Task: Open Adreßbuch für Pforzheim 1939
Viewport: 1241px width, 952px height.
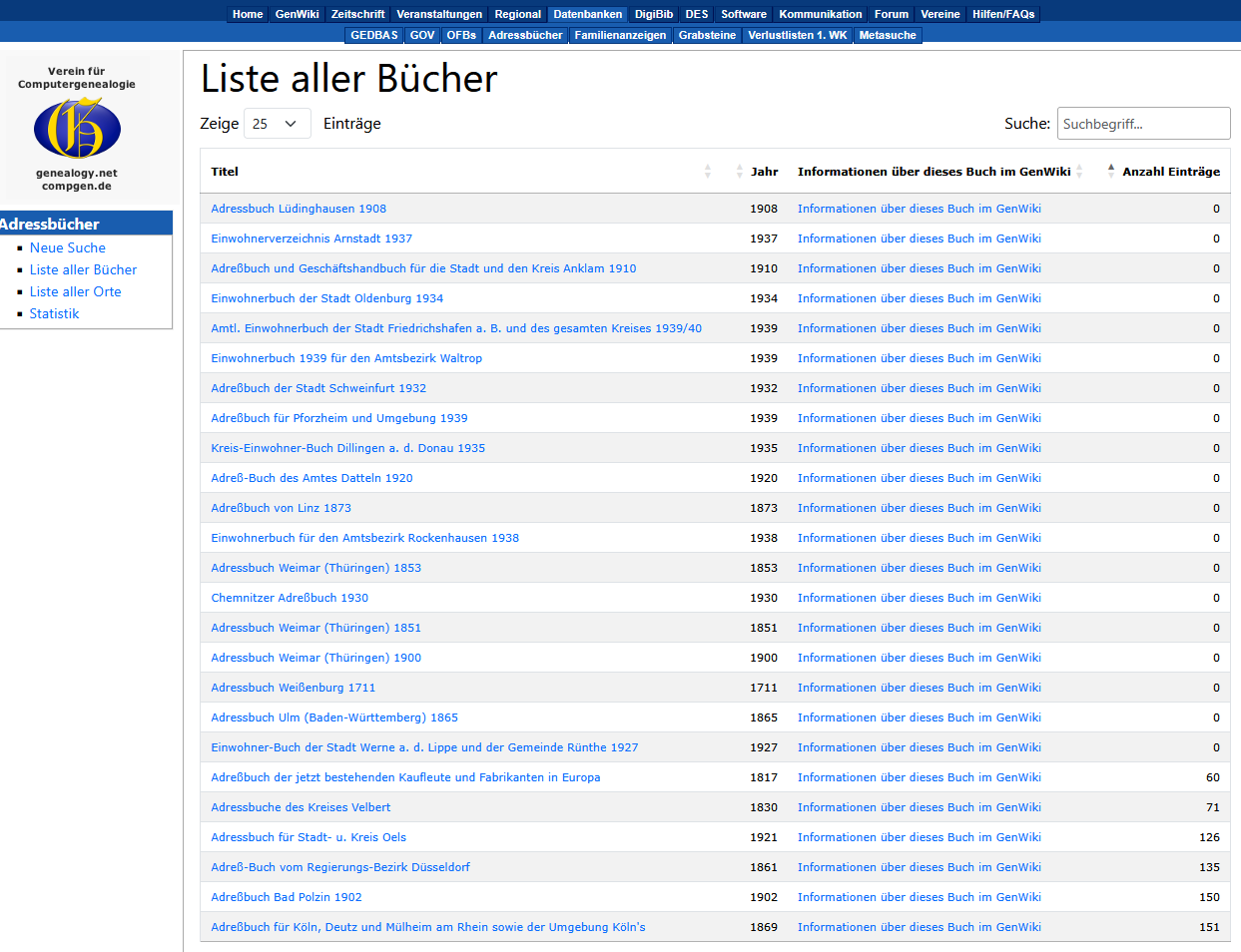Action: click(339, 418)
